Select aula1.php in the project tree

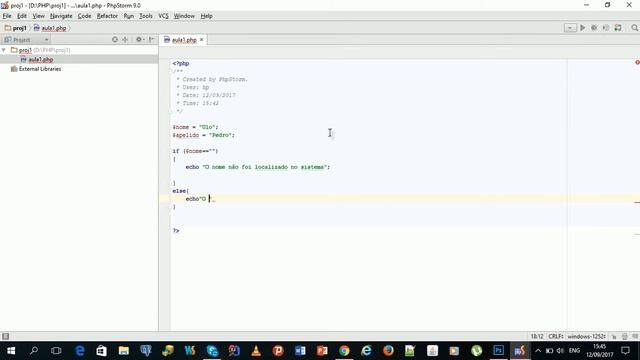pyautogui.click(x=41, y=60)
